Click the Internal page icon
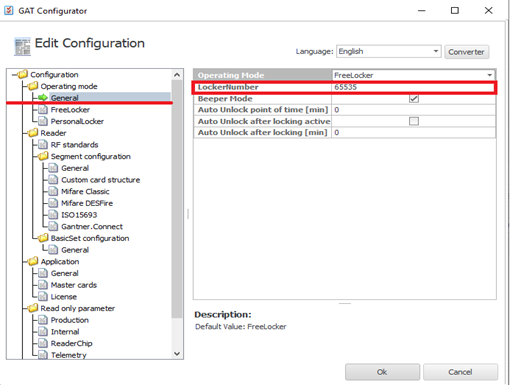This screenshot has width=510, height=385. [43, 332]
